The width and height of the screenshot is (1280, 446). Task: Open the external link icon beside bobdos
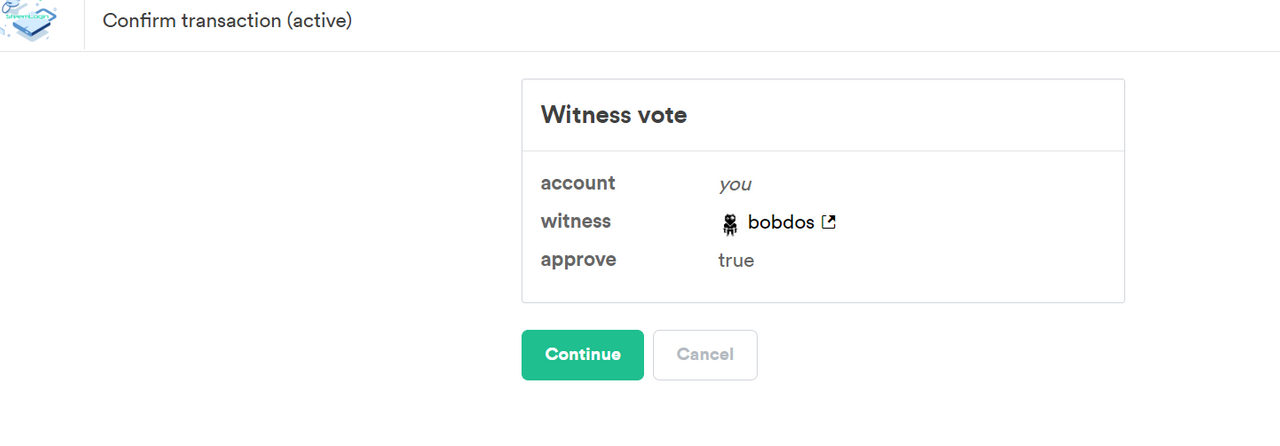click(828, 222)
